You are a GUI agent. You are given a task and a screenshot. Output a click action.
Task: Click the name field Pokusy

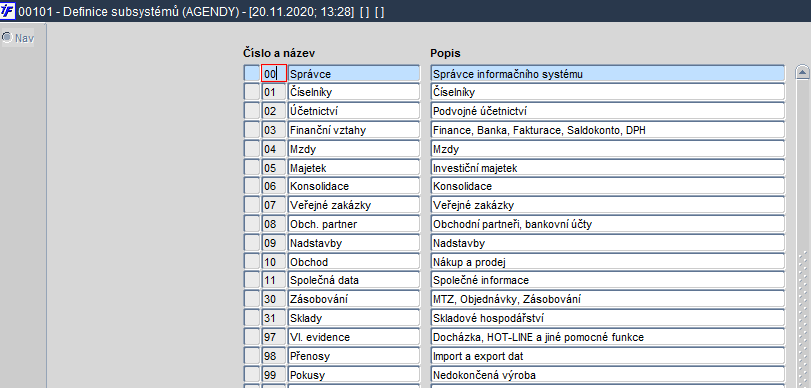[354, 375]
